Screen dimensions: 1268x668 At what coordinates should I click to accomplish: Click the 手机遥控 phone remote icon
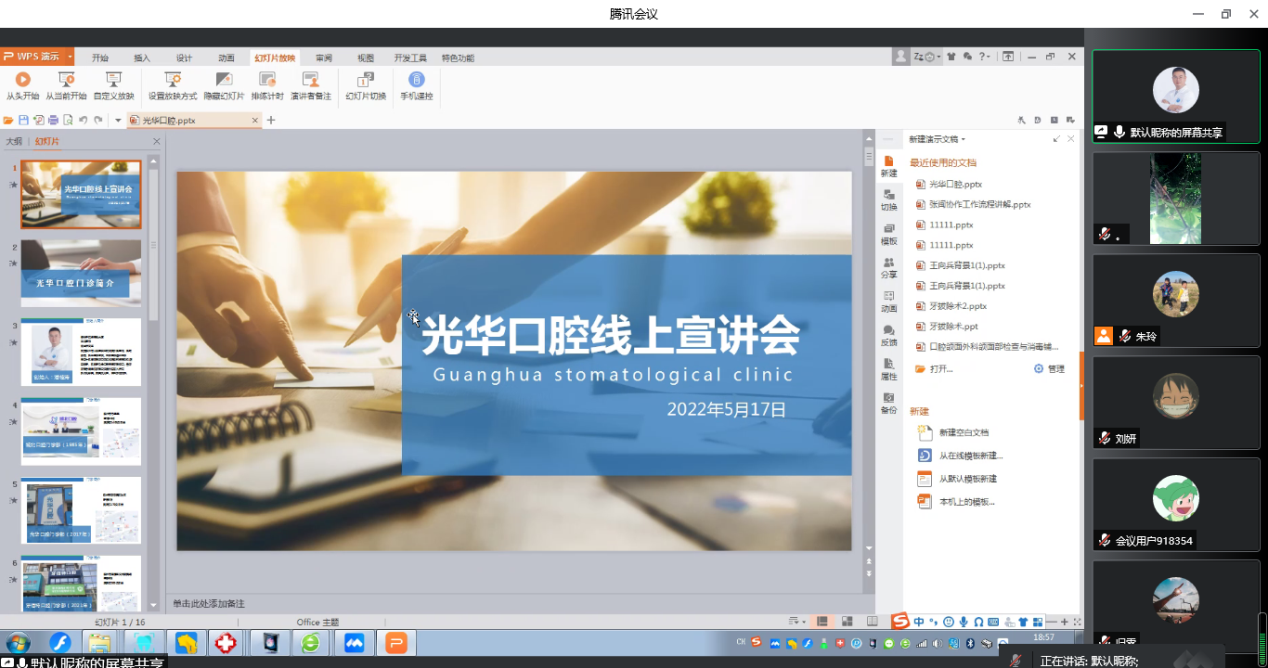pyautogui.click(x=416, y=80)
